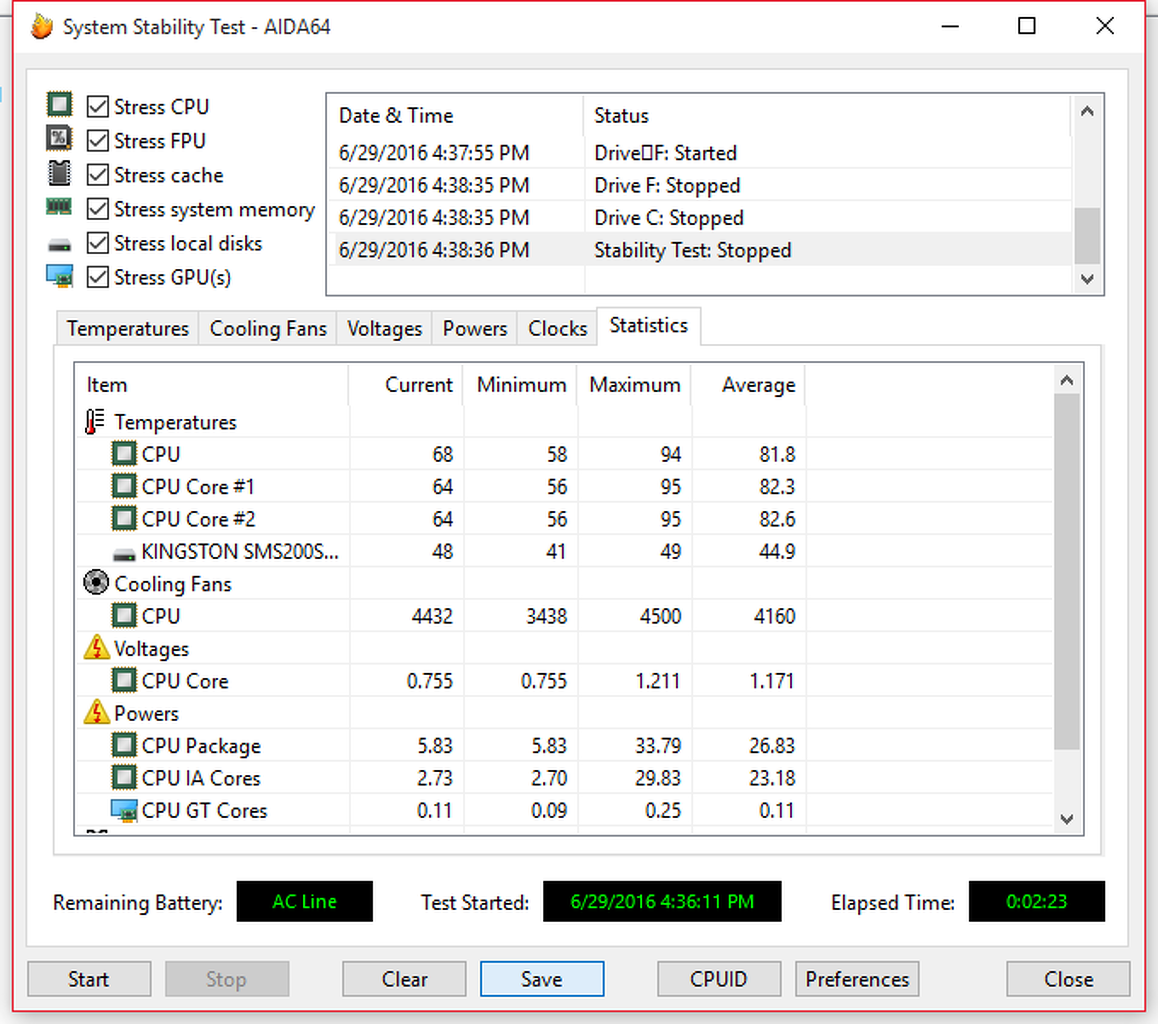Screen dimensions: 1158x1024
Task: Click the AC Line battery status display
Action: pos(304,901)
